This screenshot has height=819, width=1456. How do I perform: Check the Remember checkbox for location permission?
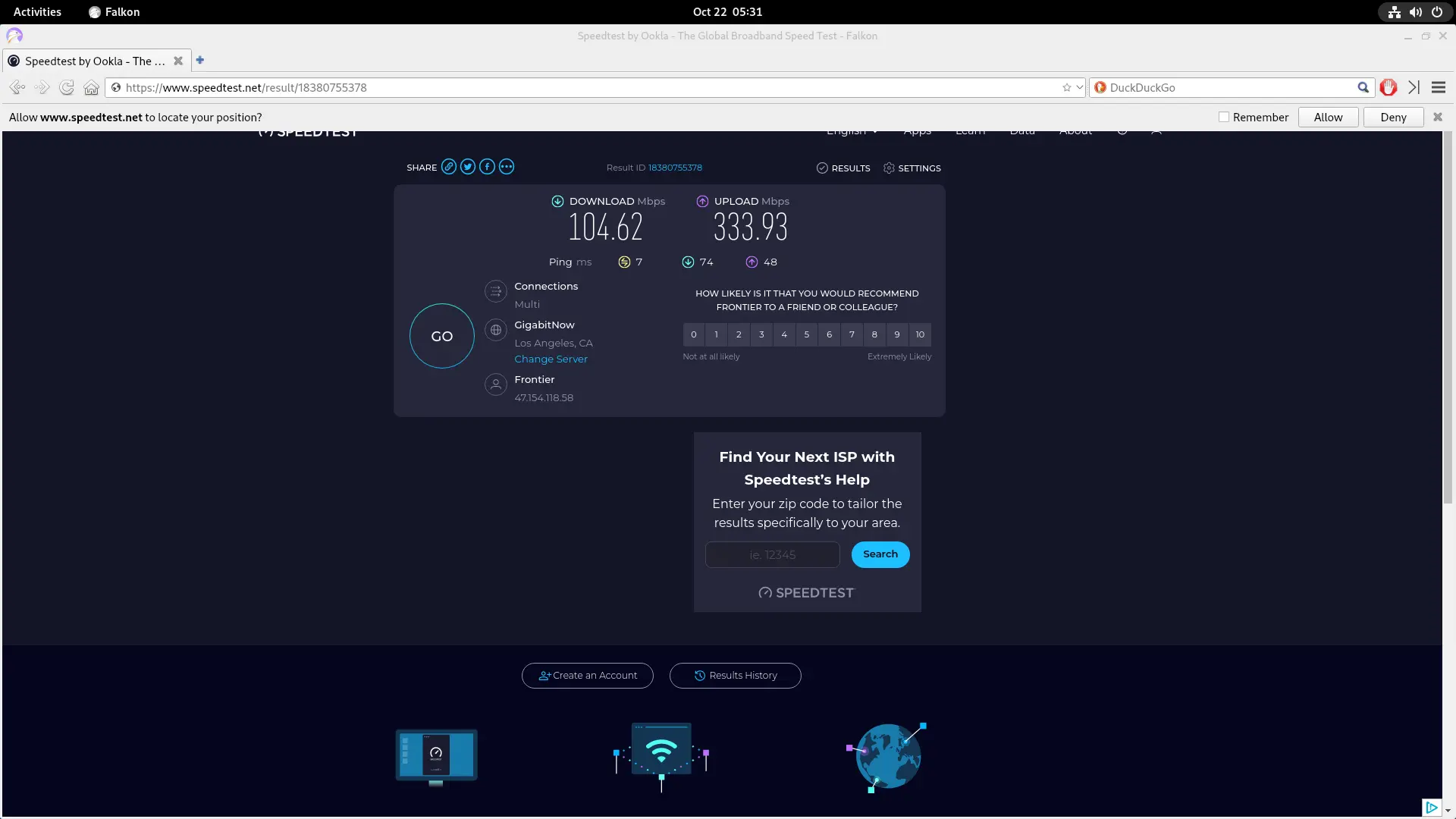click(1223, 117)
